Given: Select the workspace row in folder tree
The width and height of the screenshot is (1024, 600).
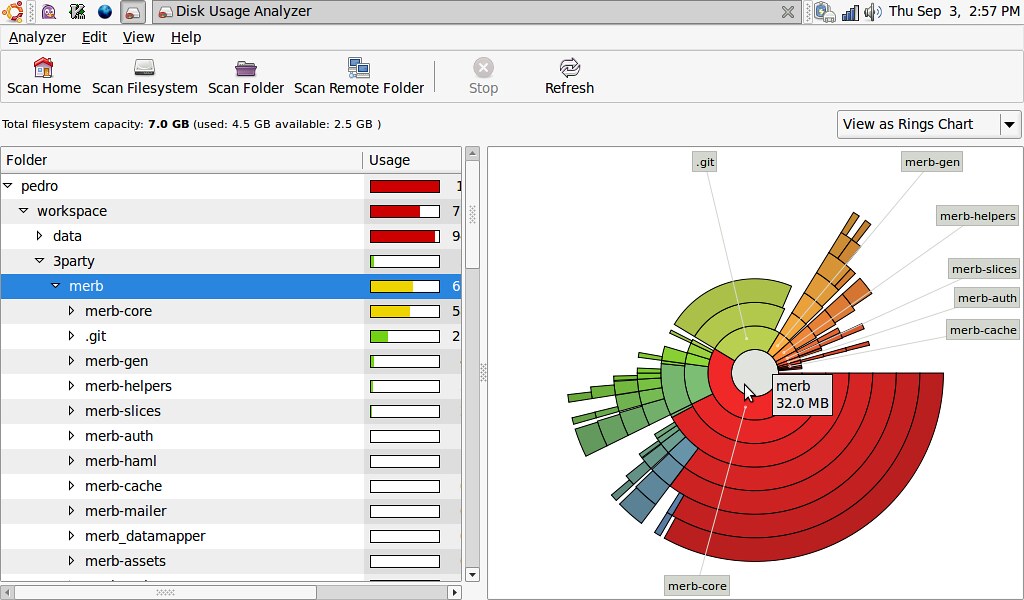Looking at the screenshot, I should 231,211.
